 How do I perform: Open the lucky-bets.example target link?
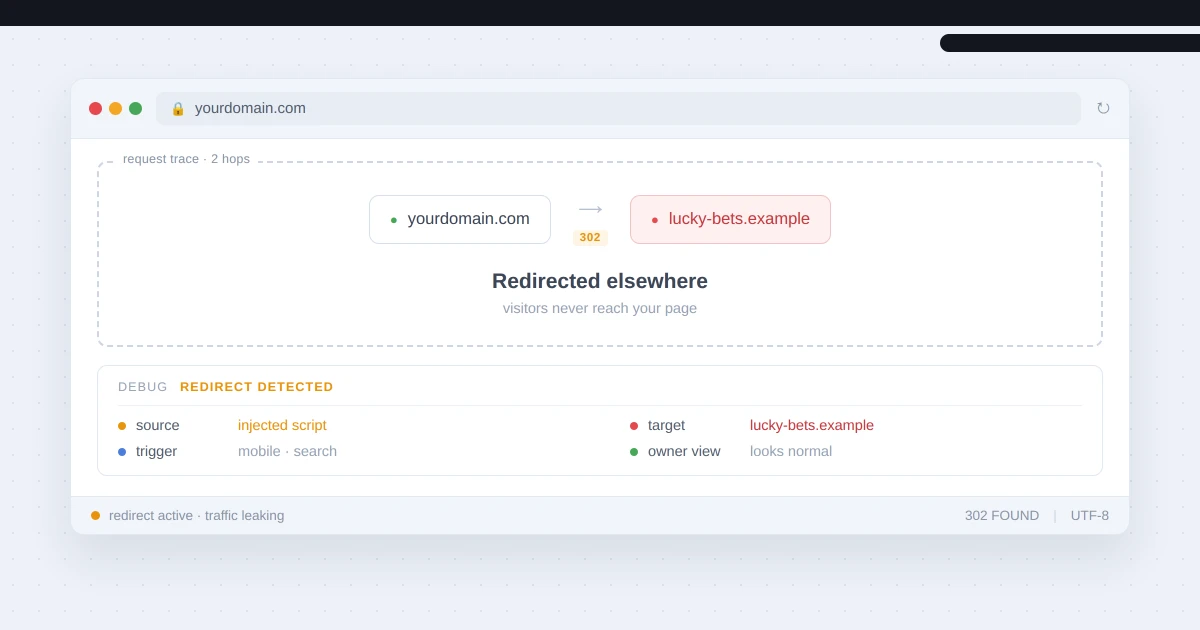pos(812,425)
